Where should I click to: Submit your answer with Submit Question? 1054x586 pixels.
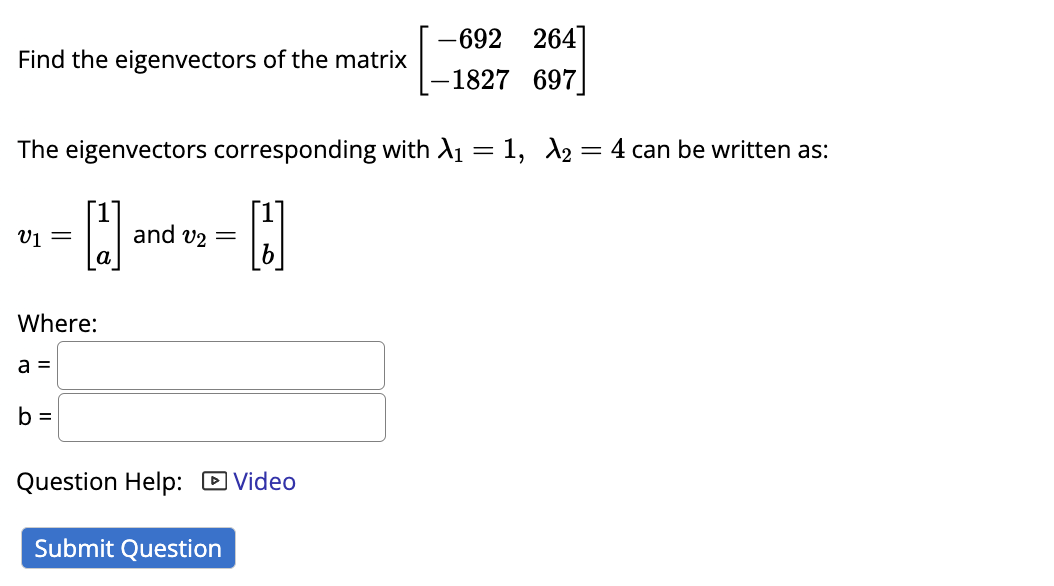point(127,548)
